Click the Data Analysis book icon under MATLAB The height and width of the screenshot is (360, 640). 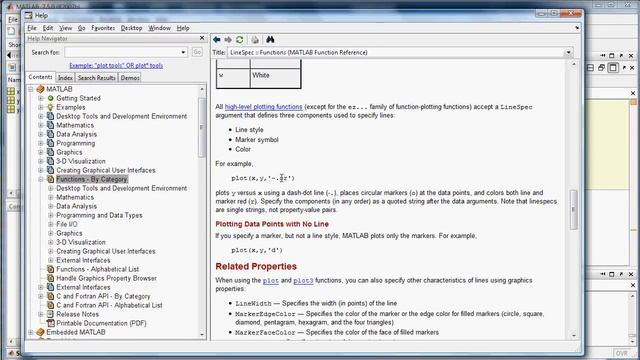[50, 134]
